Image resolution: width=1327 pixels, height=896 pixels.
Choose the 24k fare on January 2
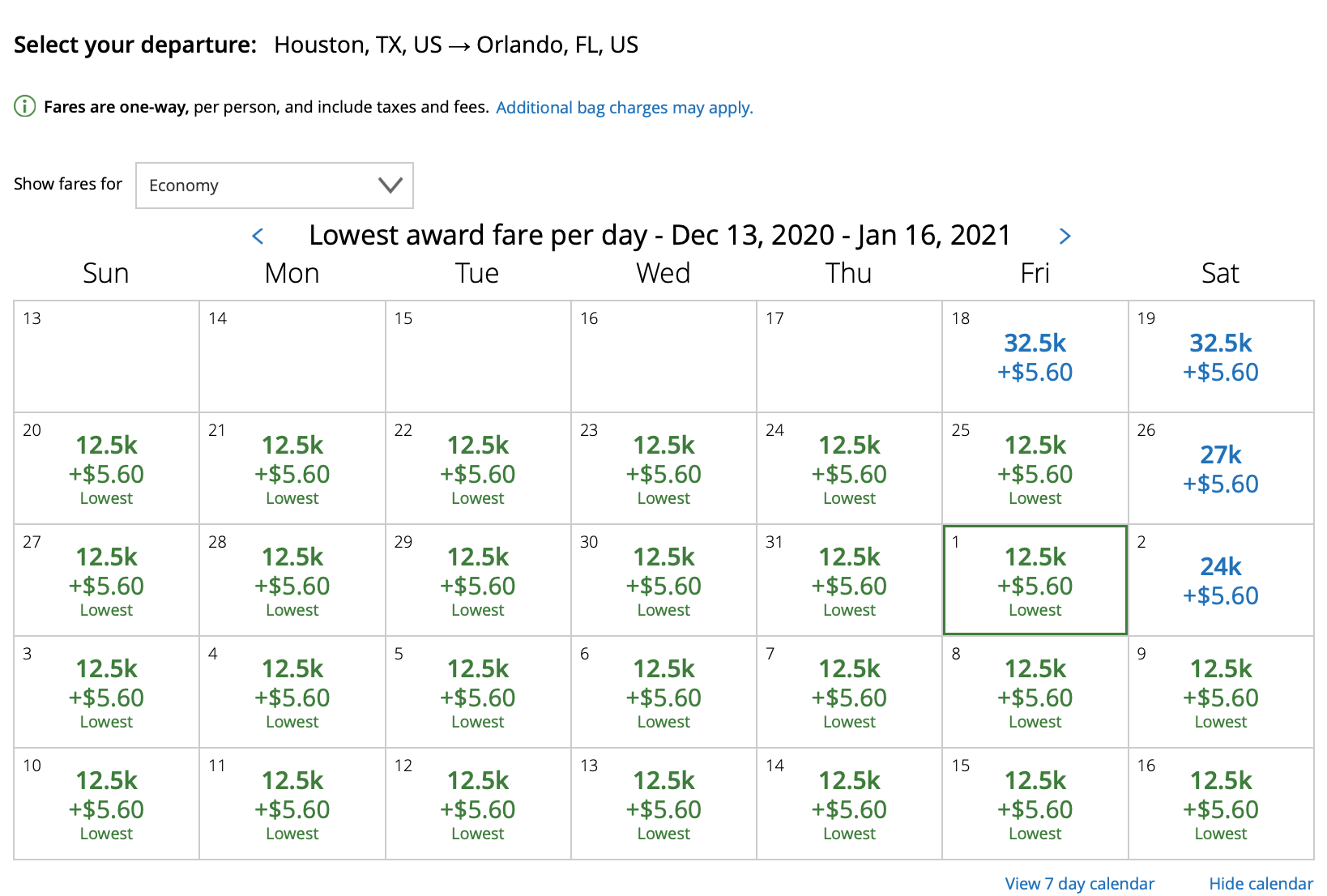(1220, 579)
